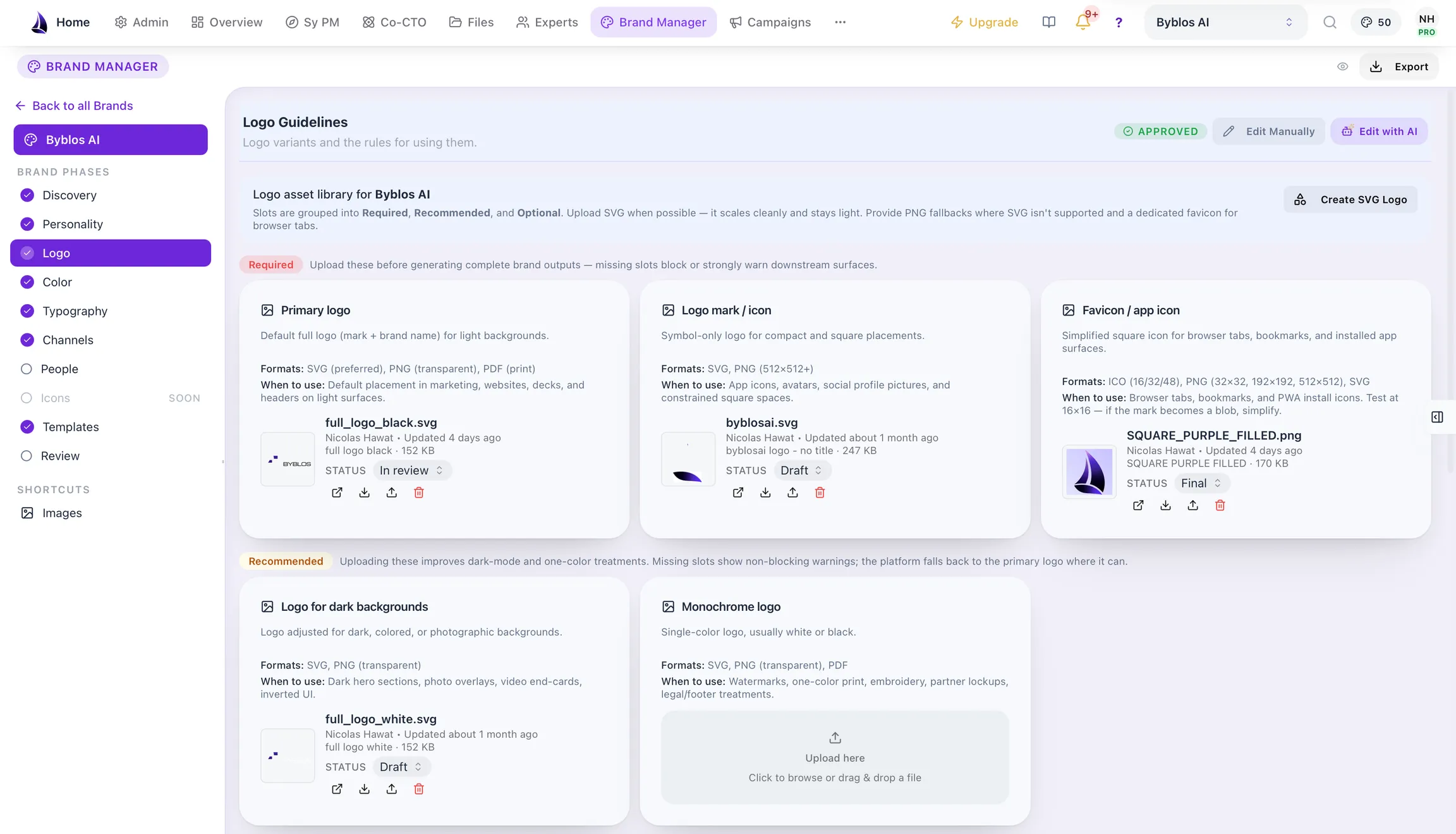Open the Brand Manager tab

coord(653,22)
